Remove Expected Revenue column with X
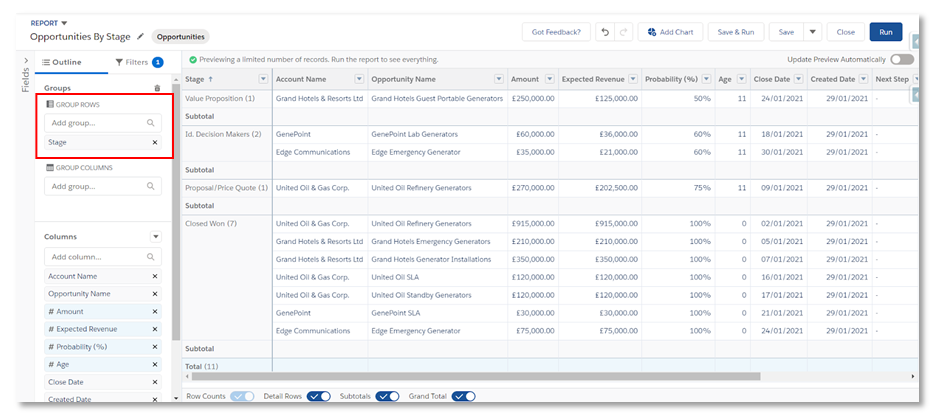The width and height of the screenshot is (940, 420). click(155, 329)
